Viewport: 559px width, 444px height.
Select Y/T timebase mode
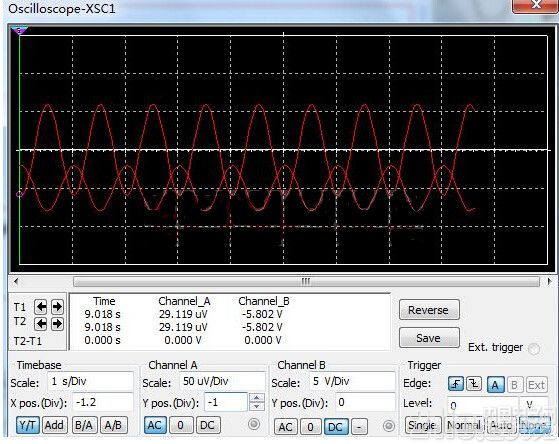tap(27, 425)
